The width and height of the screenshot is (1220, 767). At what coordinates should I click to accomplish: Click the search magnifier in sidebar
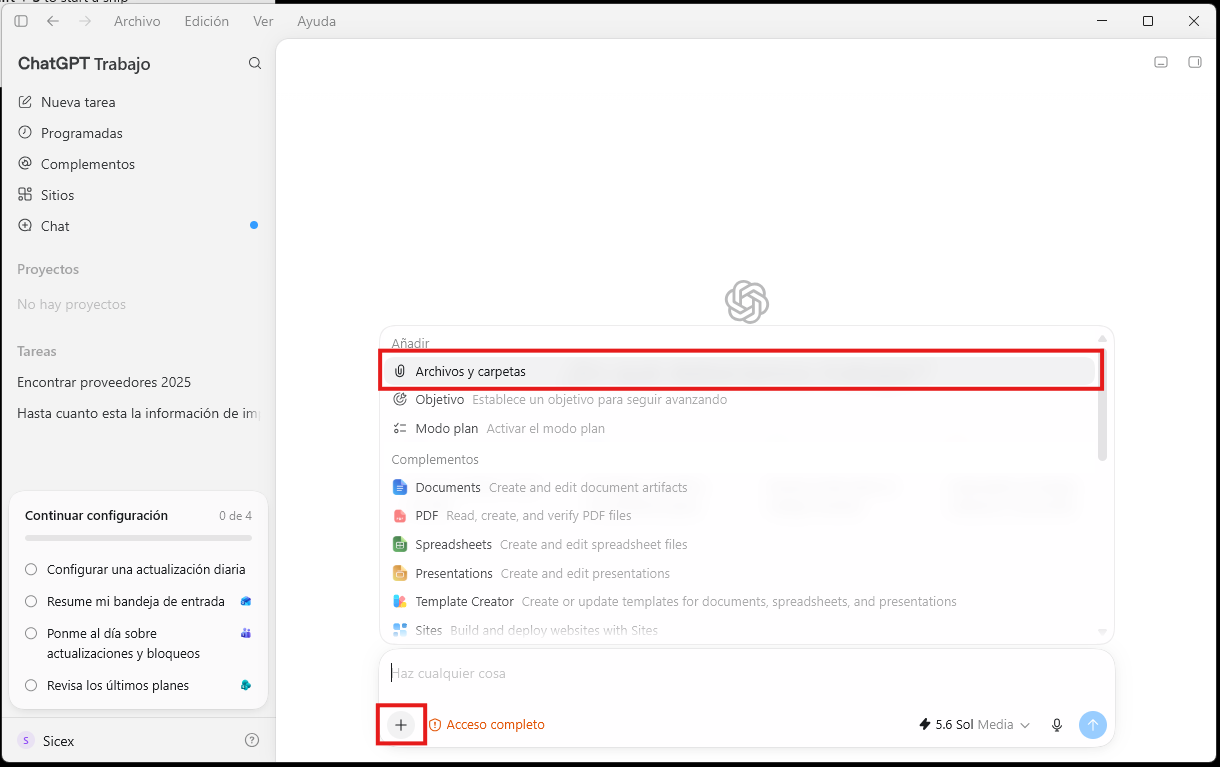255,63
